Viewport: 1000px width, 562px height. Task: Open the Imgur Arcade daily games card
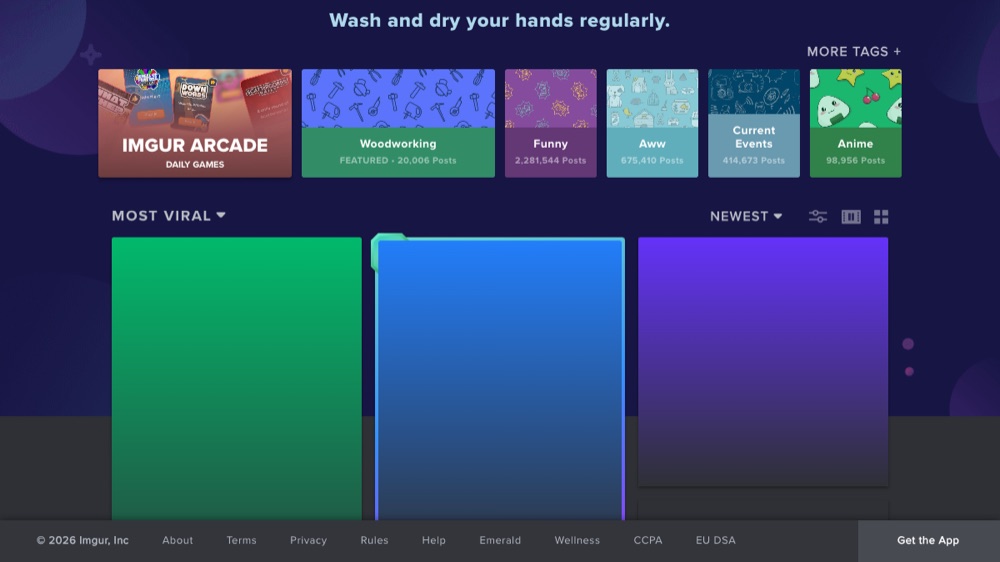[x=195, y=123]
